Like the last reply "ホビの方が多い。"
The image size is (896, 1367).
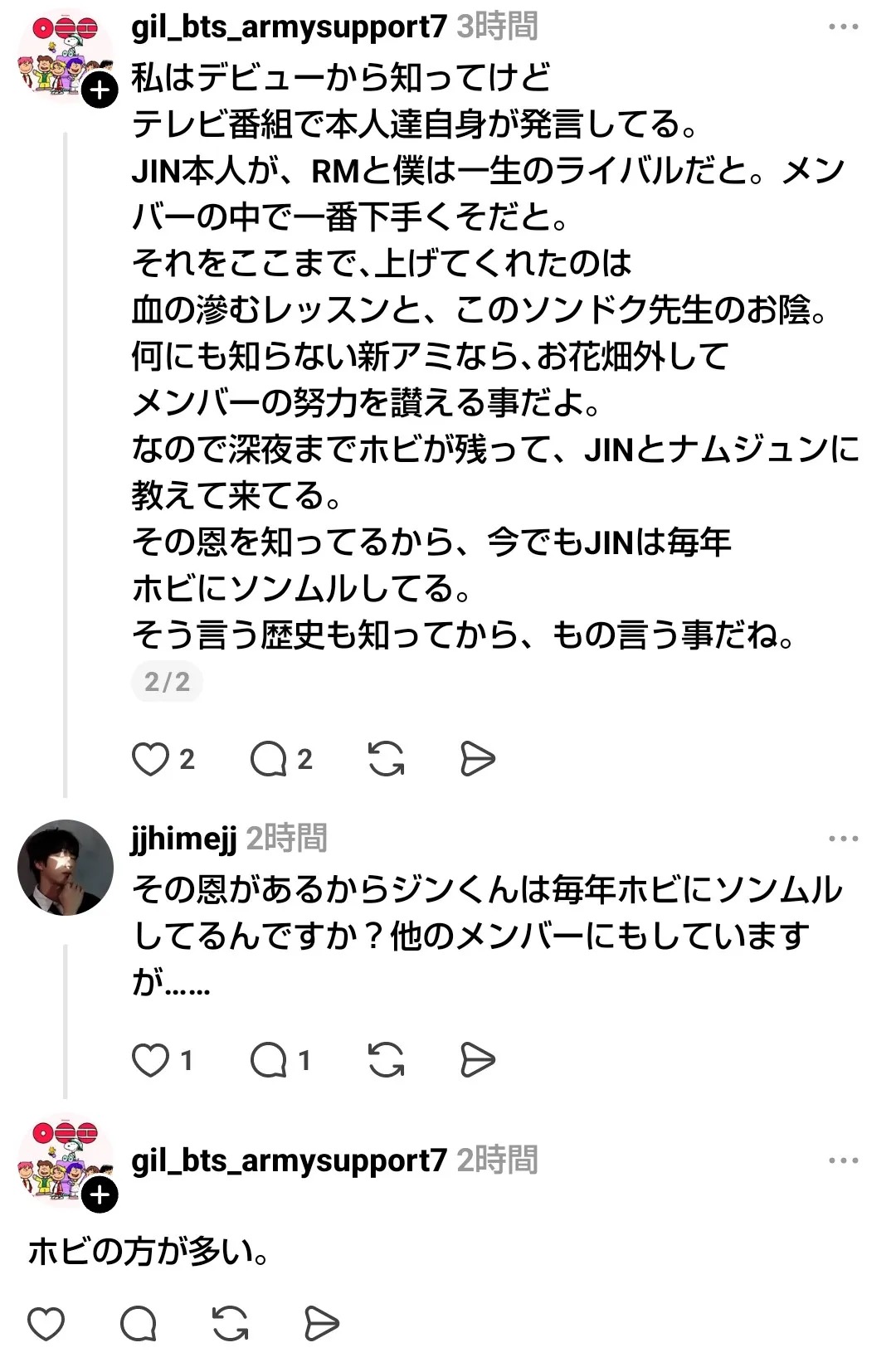click(46, 1323)
